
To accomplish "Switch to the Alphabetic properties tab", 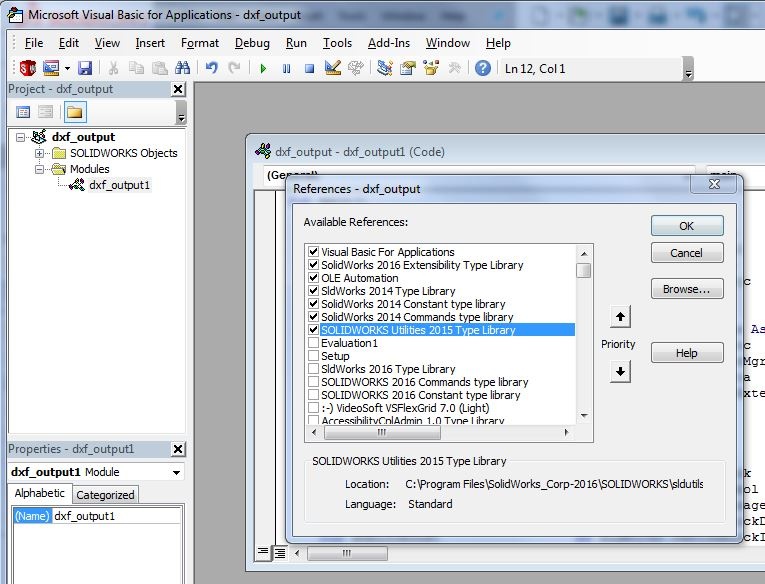I will (40, 493).
